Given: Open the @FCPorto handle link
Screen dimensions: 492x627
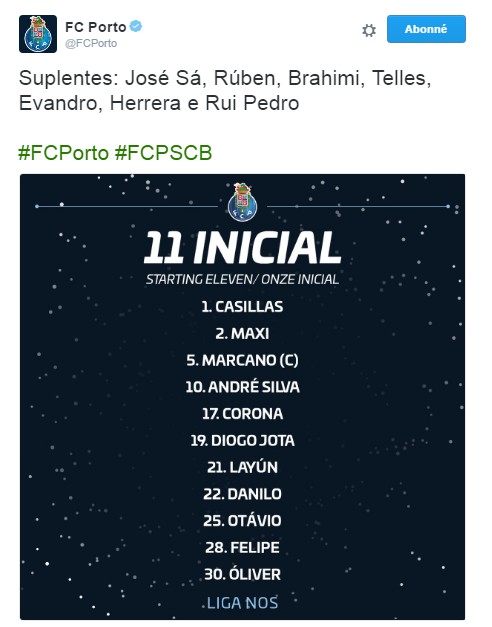Looking at the screenshot, I should (x=91, y=44).
